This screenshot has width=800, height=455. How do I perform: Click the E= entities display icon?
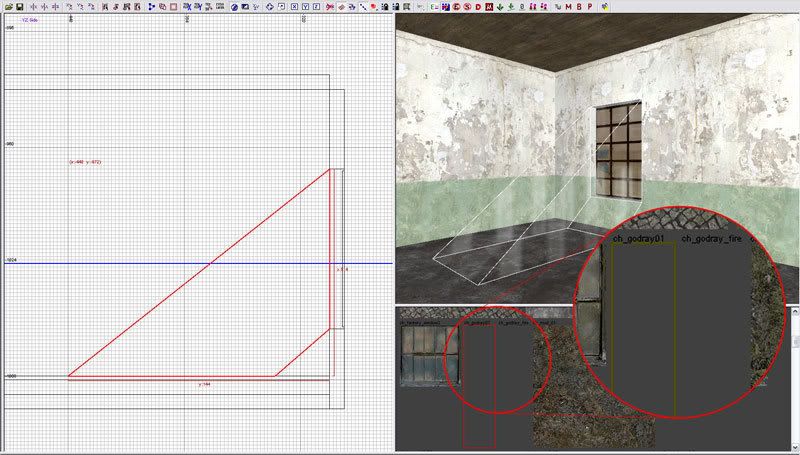[433, 7]
